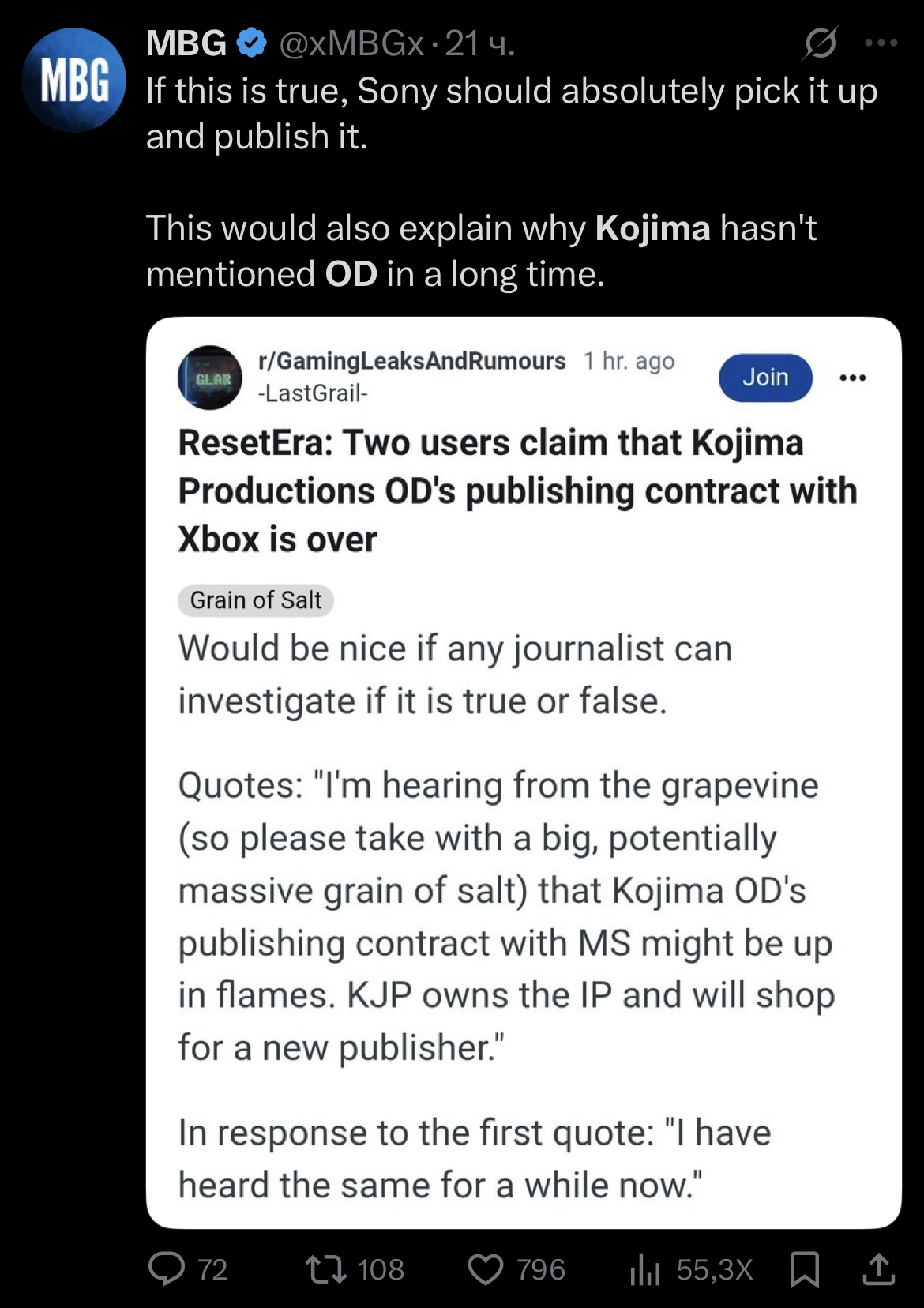
Task: Click the -LastGrail- username
Action: [313, 393]
